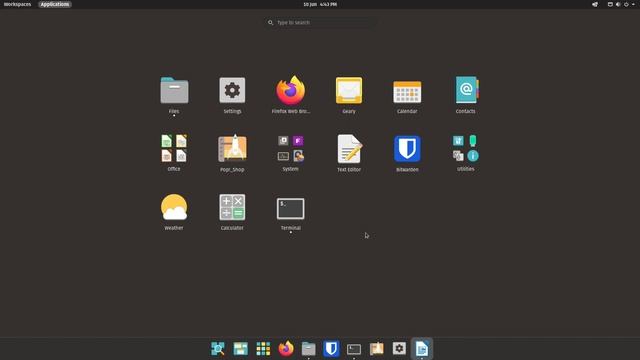
Task: Open Terminal from the dock
Action: coord(354,349)
